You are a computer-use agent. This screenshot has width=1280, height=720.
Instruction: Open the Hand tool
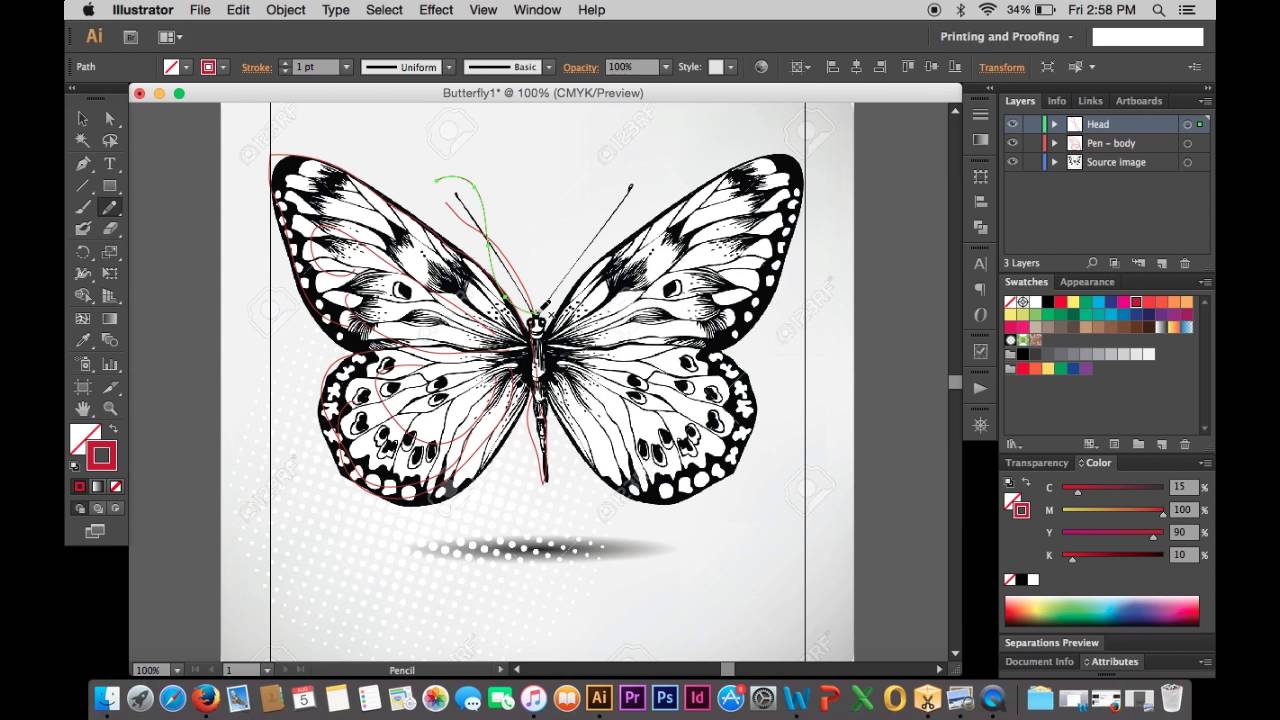pos(84,407)
